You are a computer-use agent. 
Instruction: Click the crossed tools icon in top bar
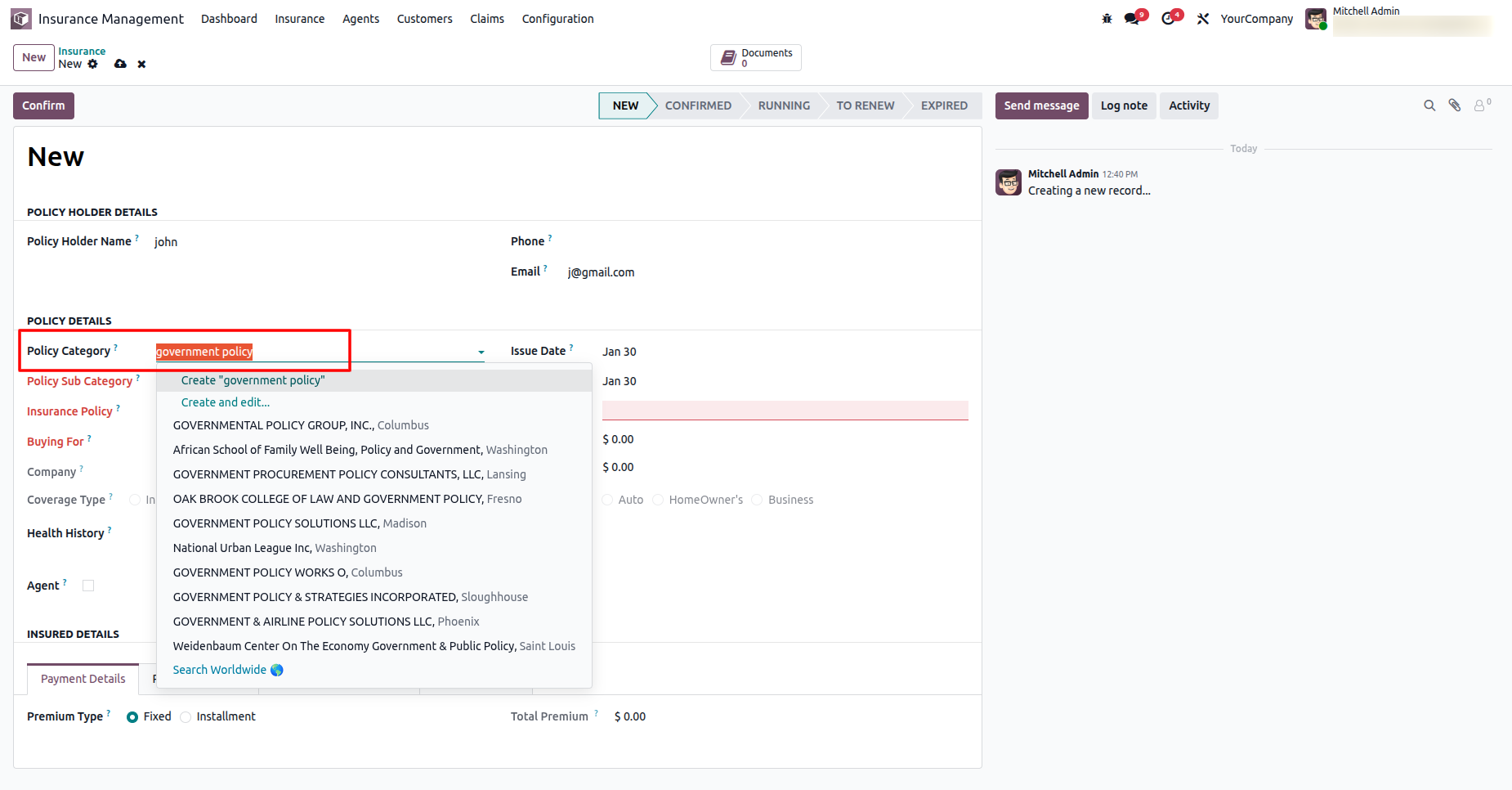tap(1203, 19)
